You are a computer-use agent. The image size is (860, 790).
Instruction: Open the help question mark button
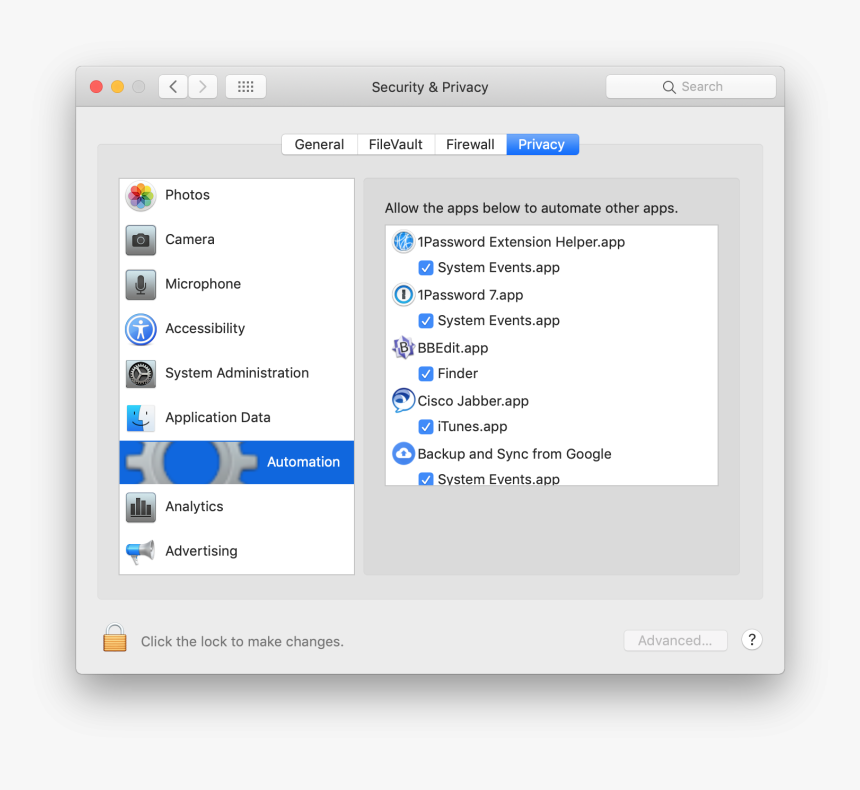[x=752, y=640]
